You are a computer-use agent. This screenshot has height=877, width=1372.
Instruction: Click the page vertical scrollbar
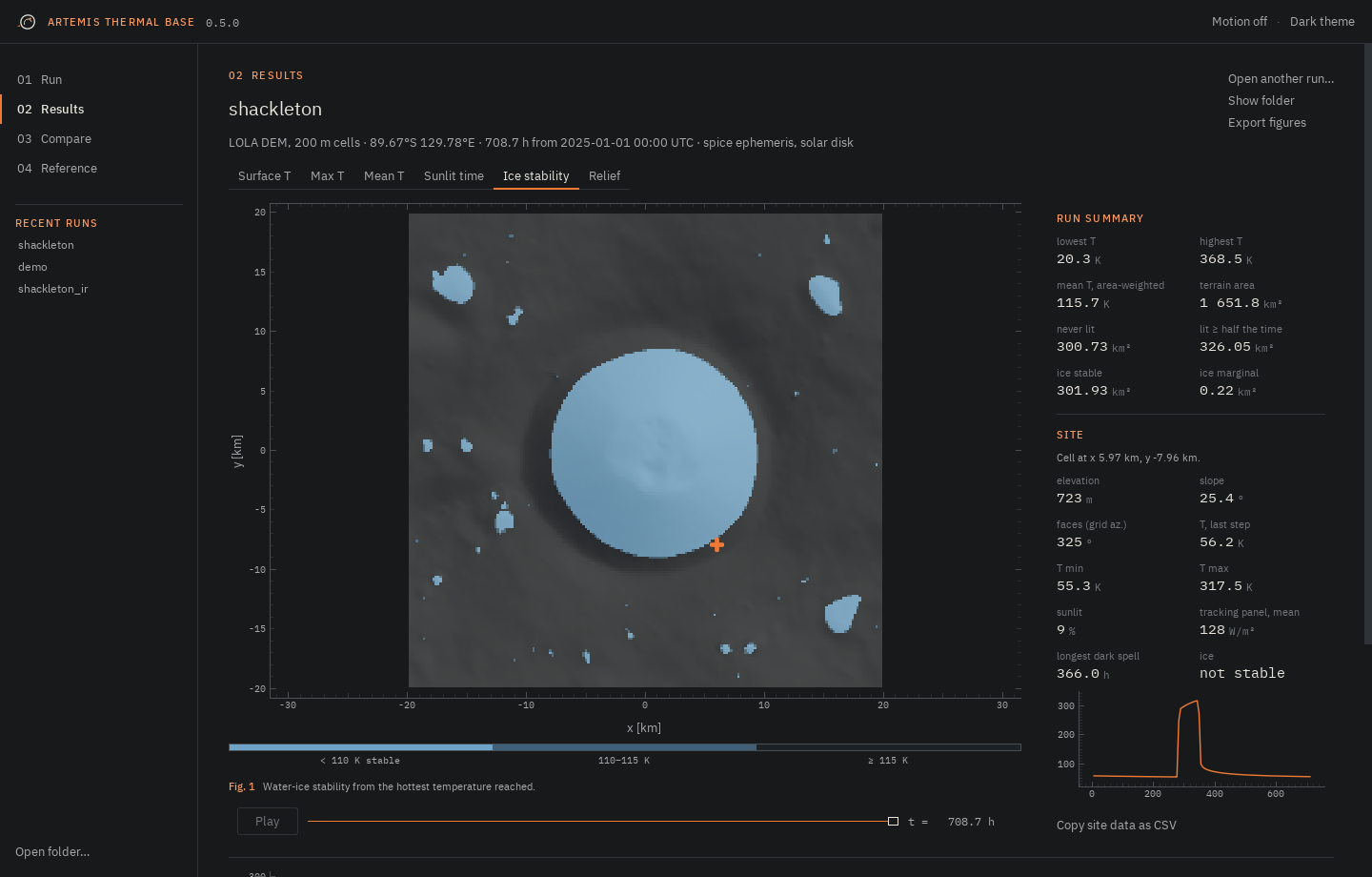pyautogui.click(x=1368, y=343)
